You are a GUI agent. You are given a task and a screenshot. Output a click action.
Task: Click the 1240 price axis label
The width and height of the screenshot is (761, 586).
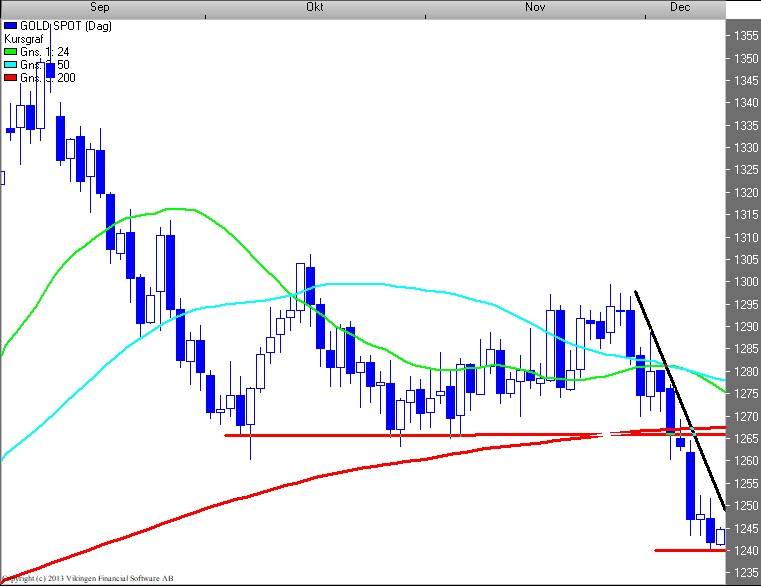[x=745, y=551]
